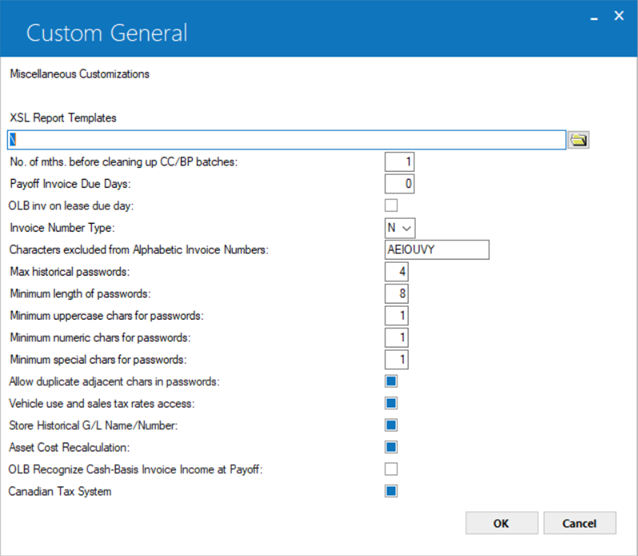Click the Minimum uppercase chars field

point(396,315)
